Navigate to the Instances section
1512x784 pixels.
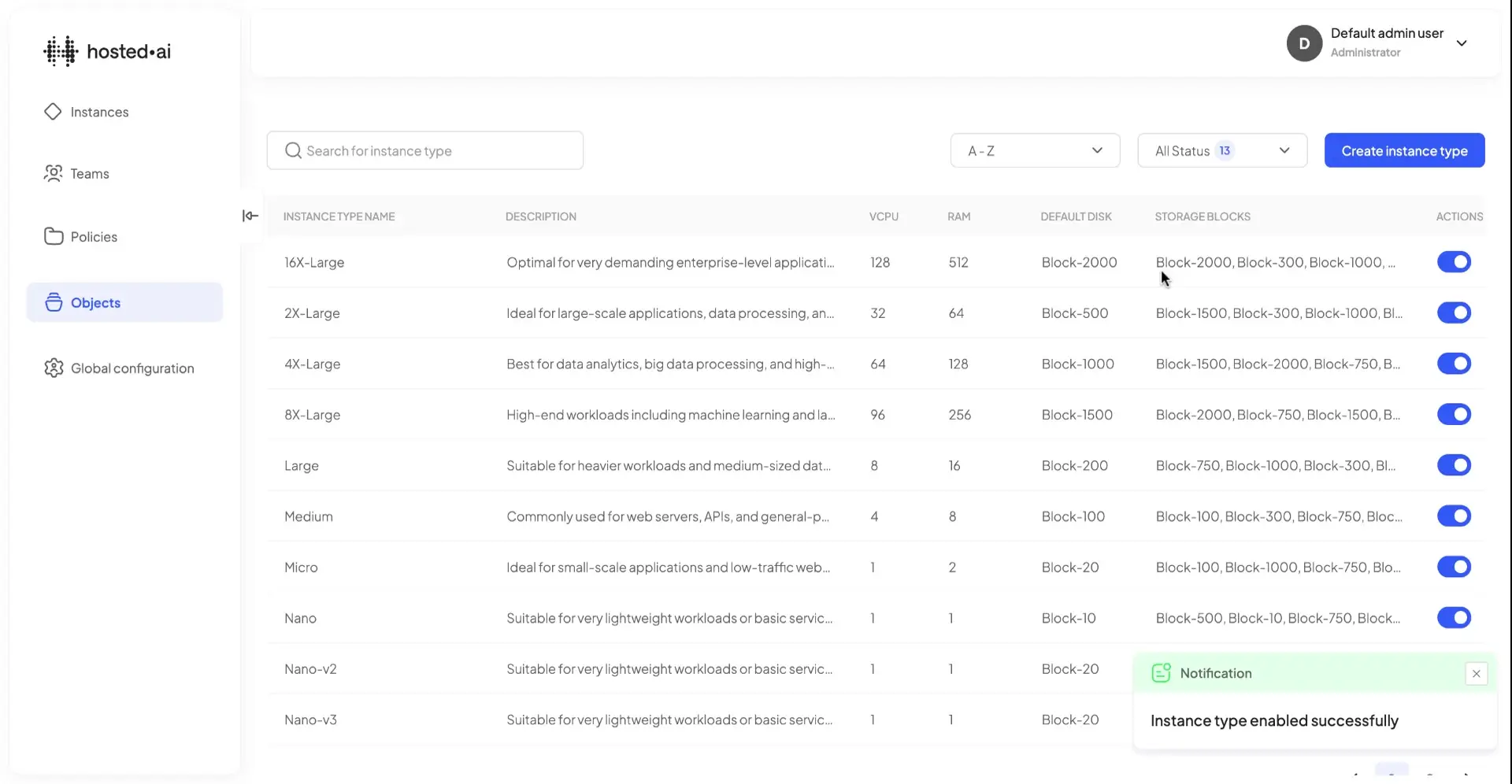pyautogui.click(x=99, y=112)
